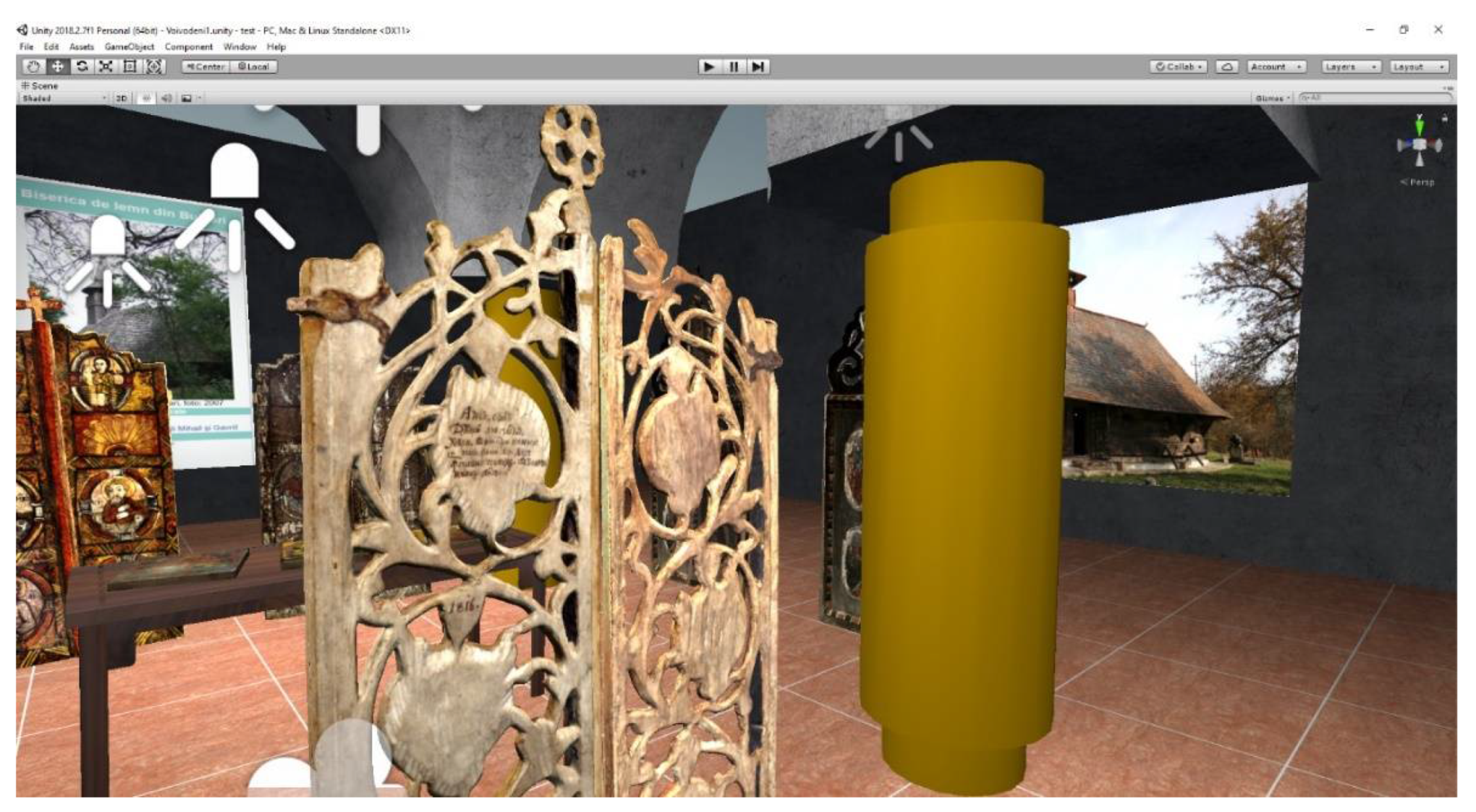This screenshot has height=812, width=1476.
Task: Select the Hand tool
Action: tap(33, 67)
